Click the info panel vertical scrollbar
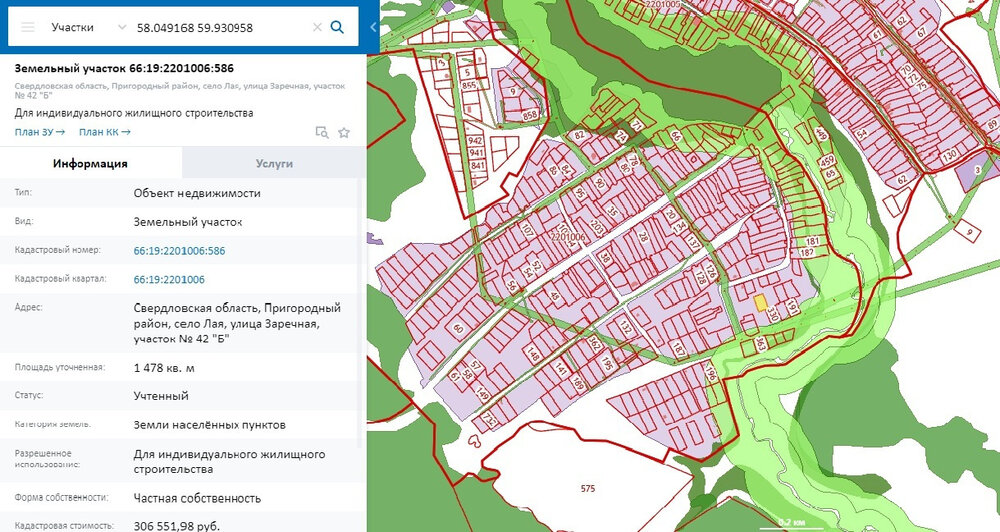1000x532 pixels. (362, 306)
